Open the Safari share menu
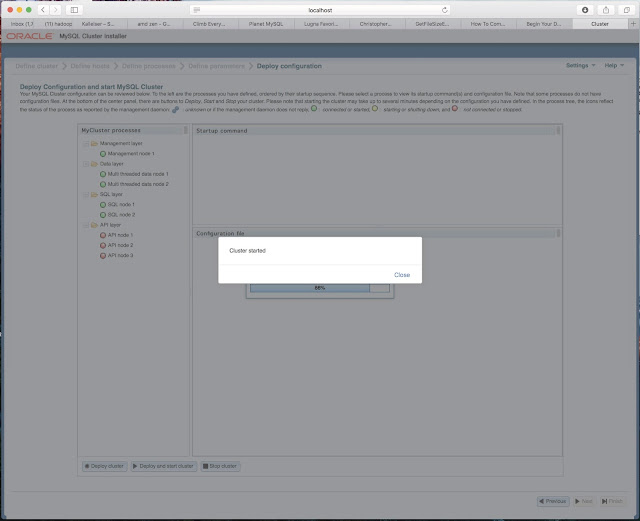Viewport: 640px width, 521px height. point(606,10)
